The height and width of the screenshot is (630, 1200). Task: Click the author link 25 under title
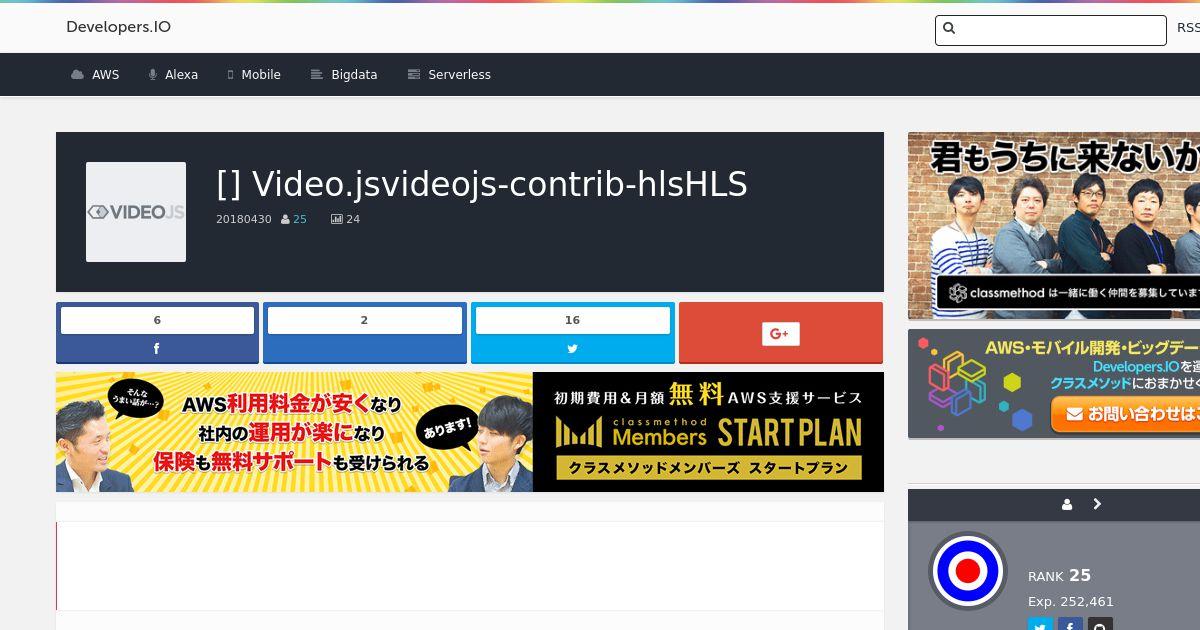pyautogui.click(x=300, y=219)
